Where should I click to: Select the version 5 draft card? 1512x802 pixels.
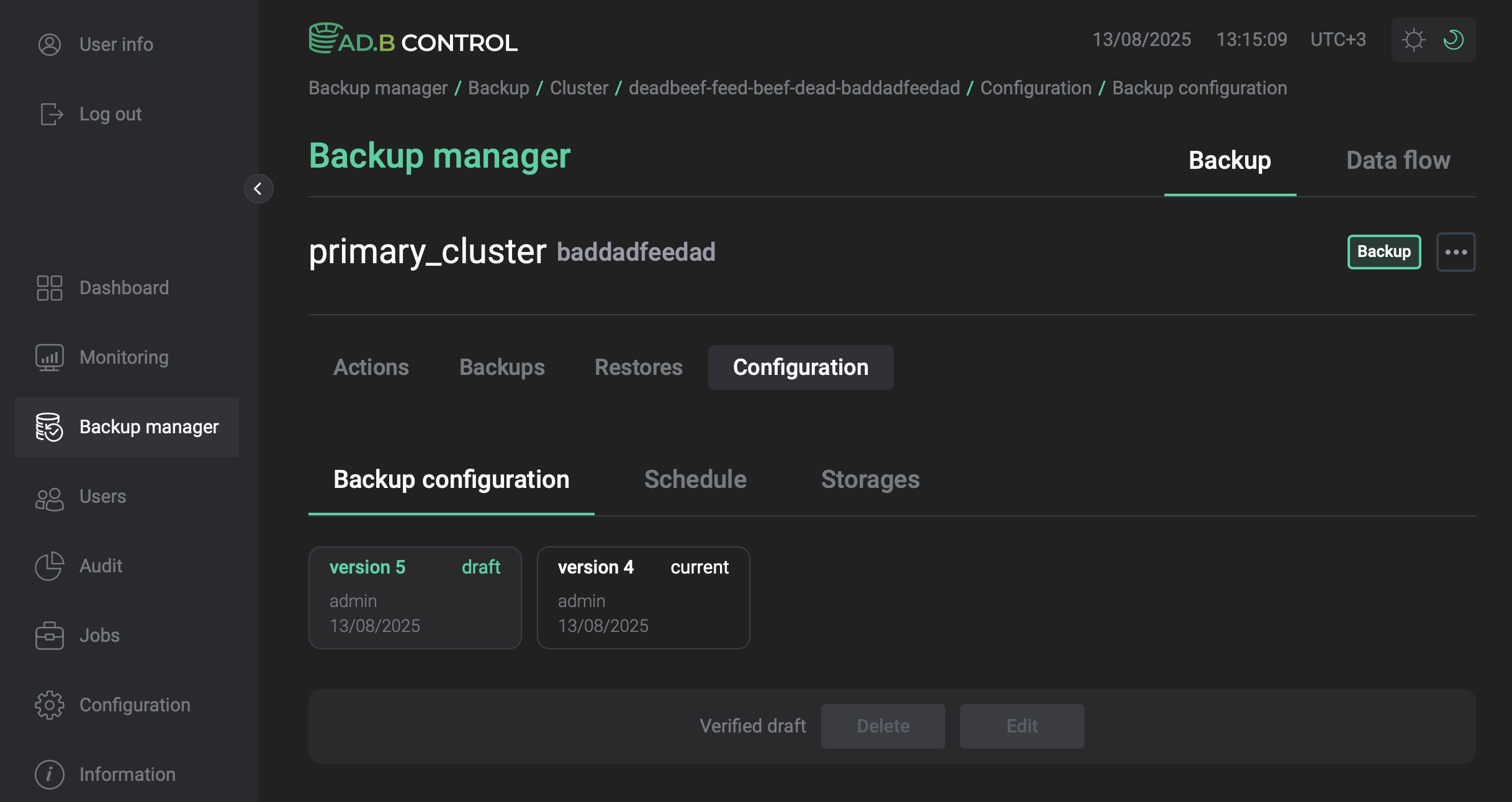415,597
